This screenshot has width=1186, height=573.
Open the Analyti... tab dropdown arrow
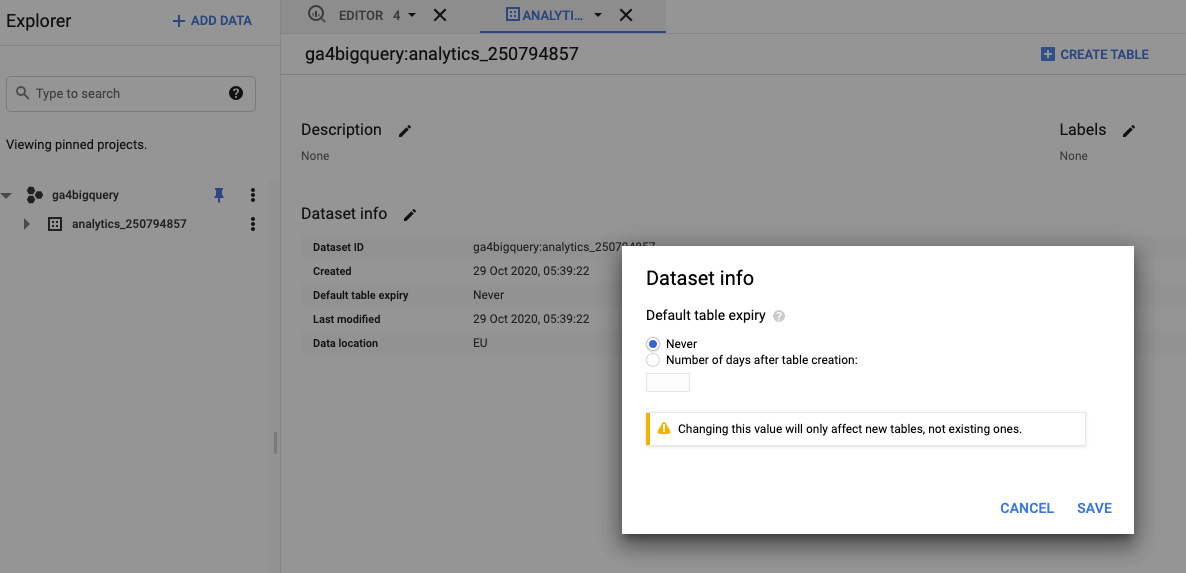[x=598, y=15]
